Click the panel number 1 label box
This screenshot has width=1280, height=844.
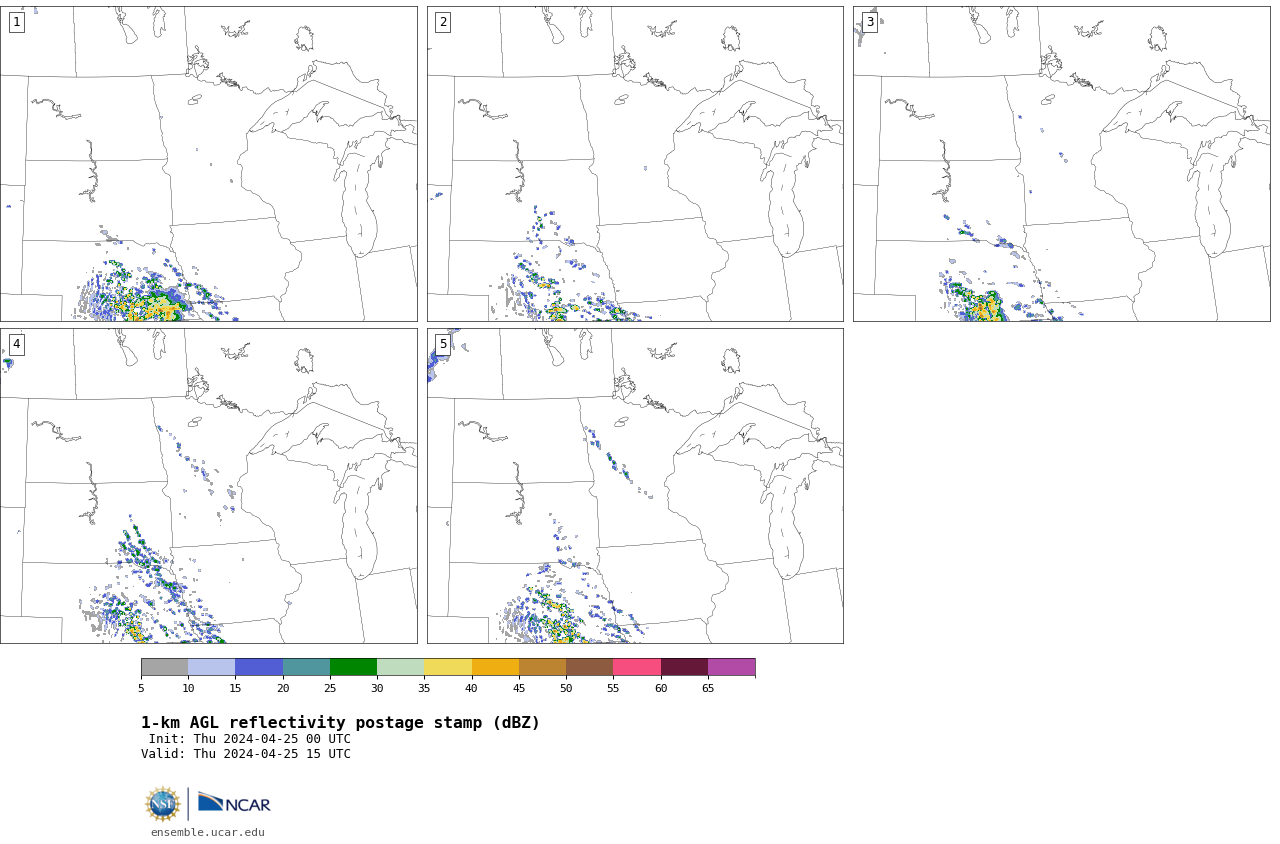[x=17, y=22]
